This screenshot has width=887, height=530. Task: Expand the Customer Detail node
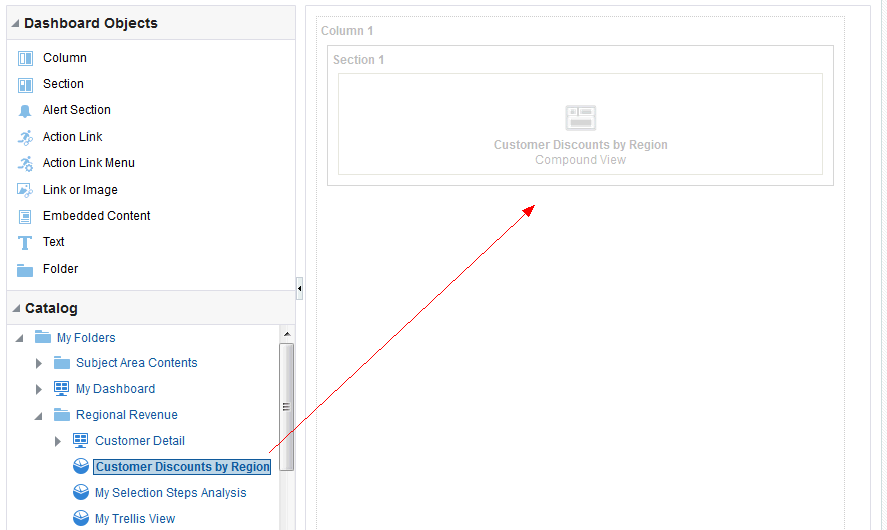coord(57,441)
